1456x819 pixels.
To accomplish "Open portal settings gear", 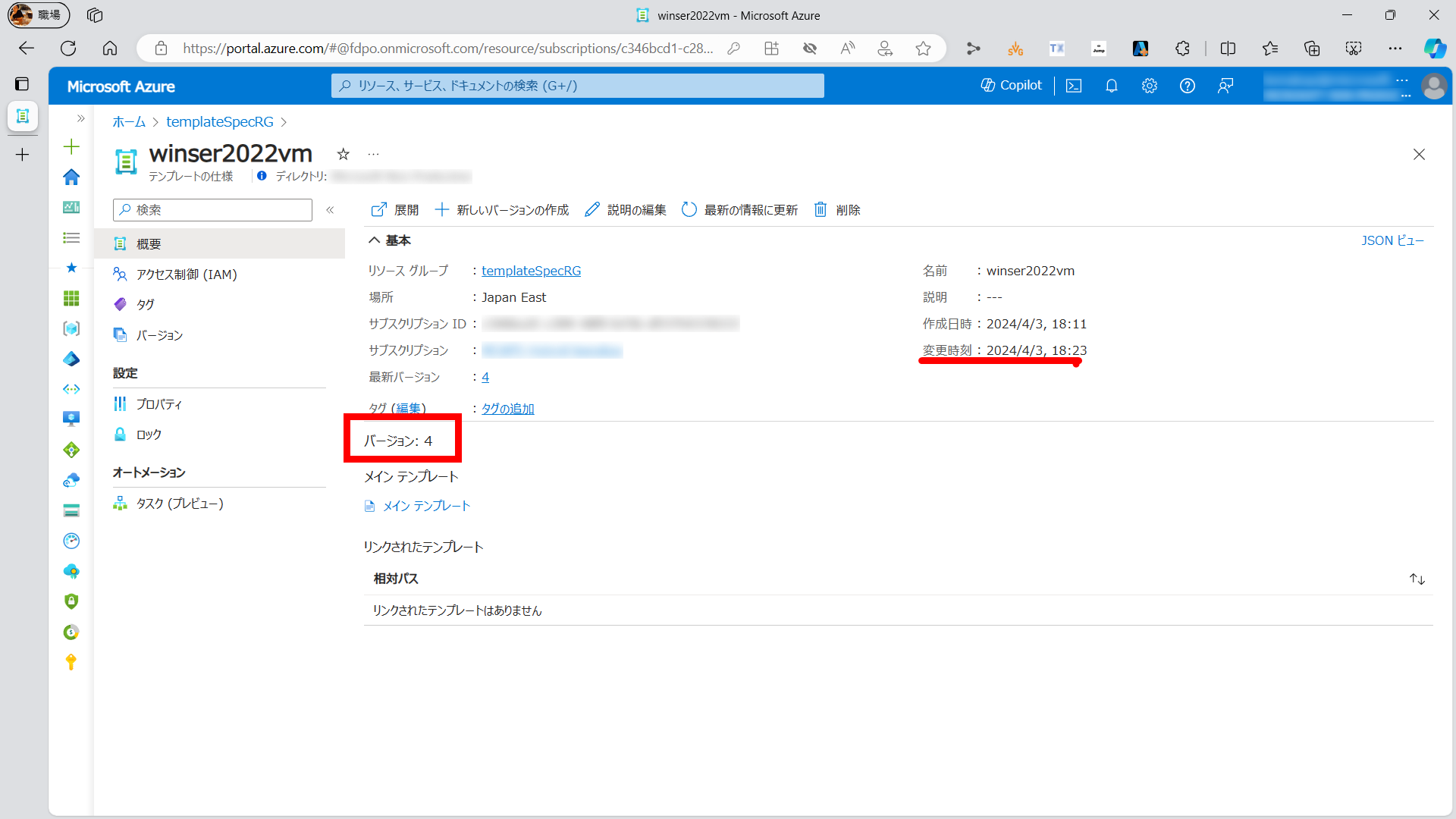I will pos(1150,86).
